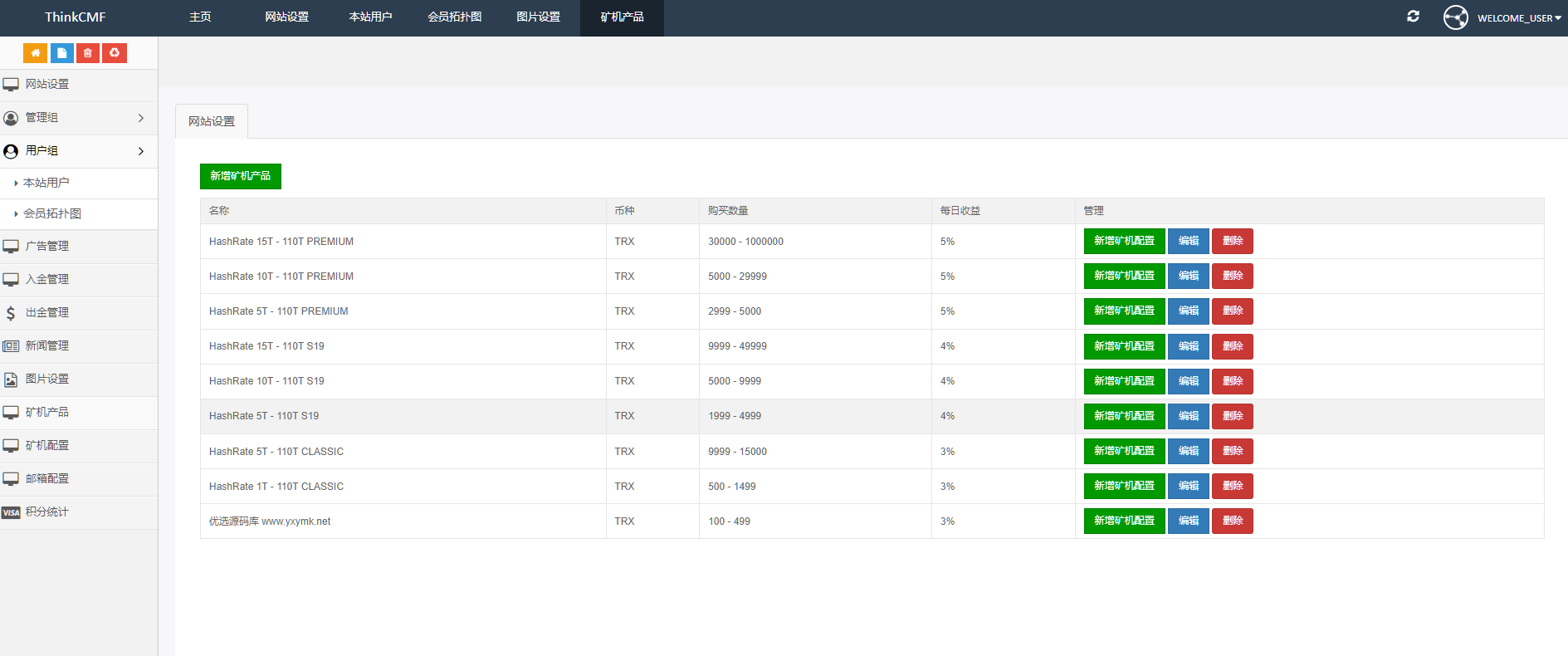Click 新增矿机配置 for HashRate 10T S19

pos(1124,381)
